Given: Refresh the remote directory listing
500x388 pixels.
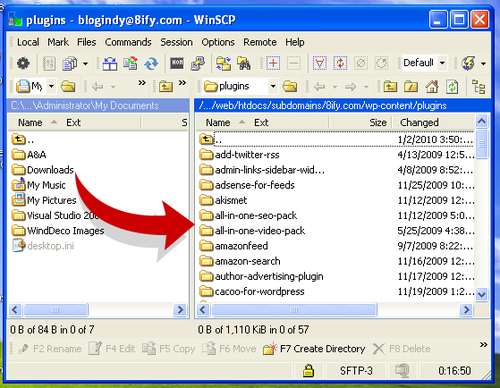Looking at the screenshot, I should point(452,87).
